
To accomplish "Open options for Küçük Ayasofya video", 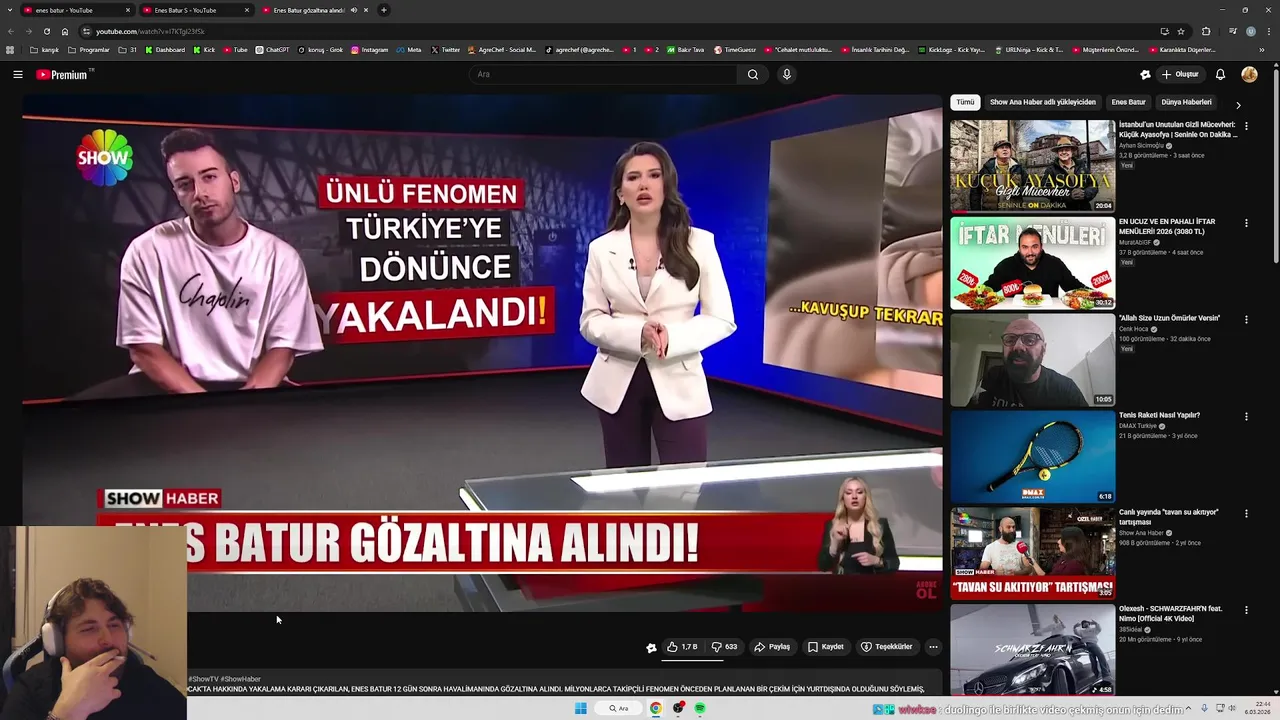I will coord(1246,126).
